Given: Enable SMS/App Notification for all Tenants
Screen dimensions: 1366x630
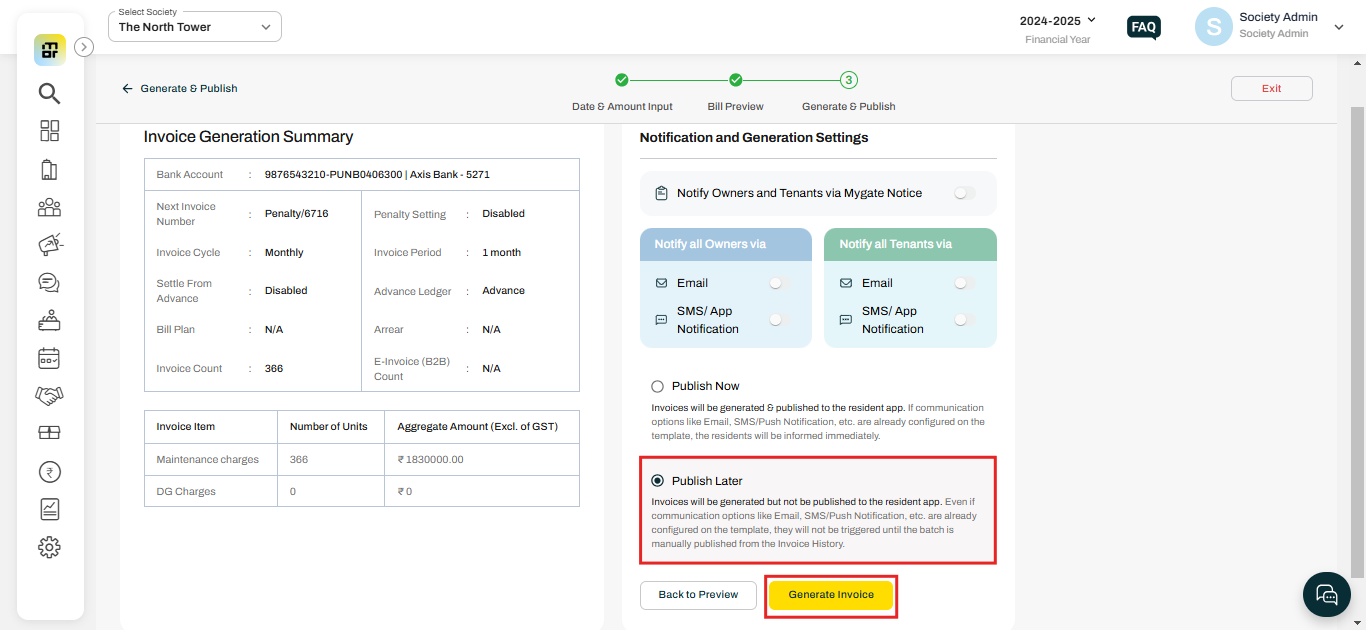Looking at the screenshot, I should (964, 319).
